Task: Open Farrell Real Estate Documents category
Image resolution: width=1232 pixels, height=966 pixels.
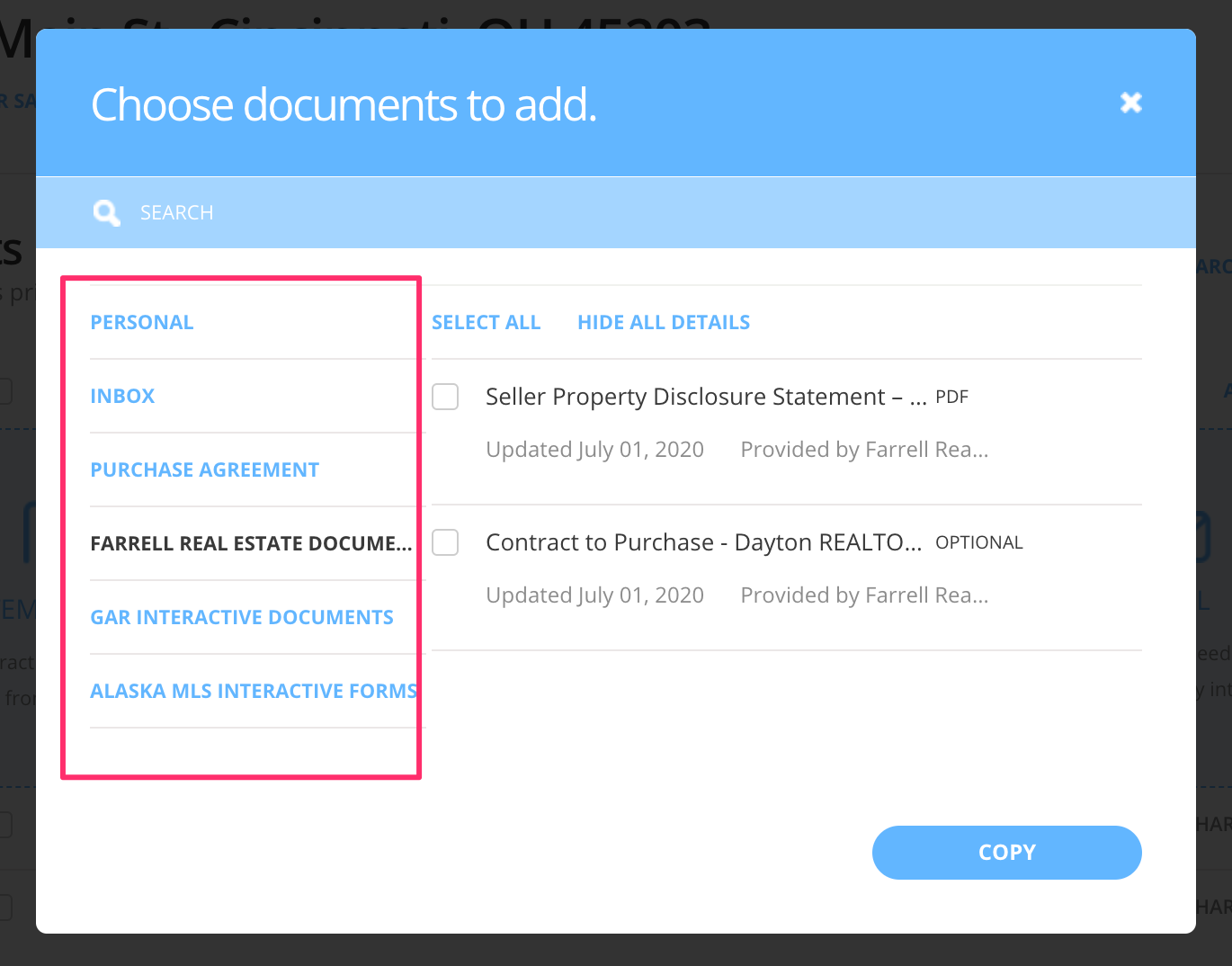Action: 252,542
